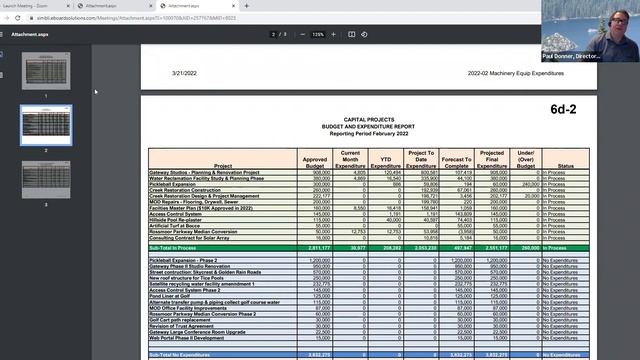Click Paul Donner video thumbnail
This screenshot has height=360, width=640.
(x=590, y=31)
